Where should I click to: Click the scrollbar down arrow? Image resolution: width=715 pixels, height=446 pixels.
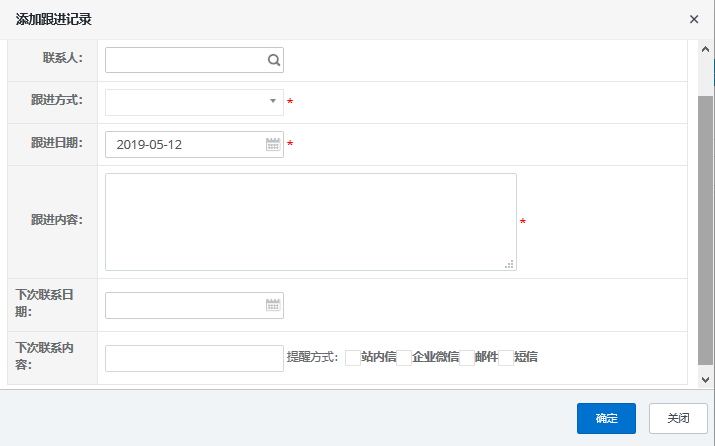pos(705,379)
